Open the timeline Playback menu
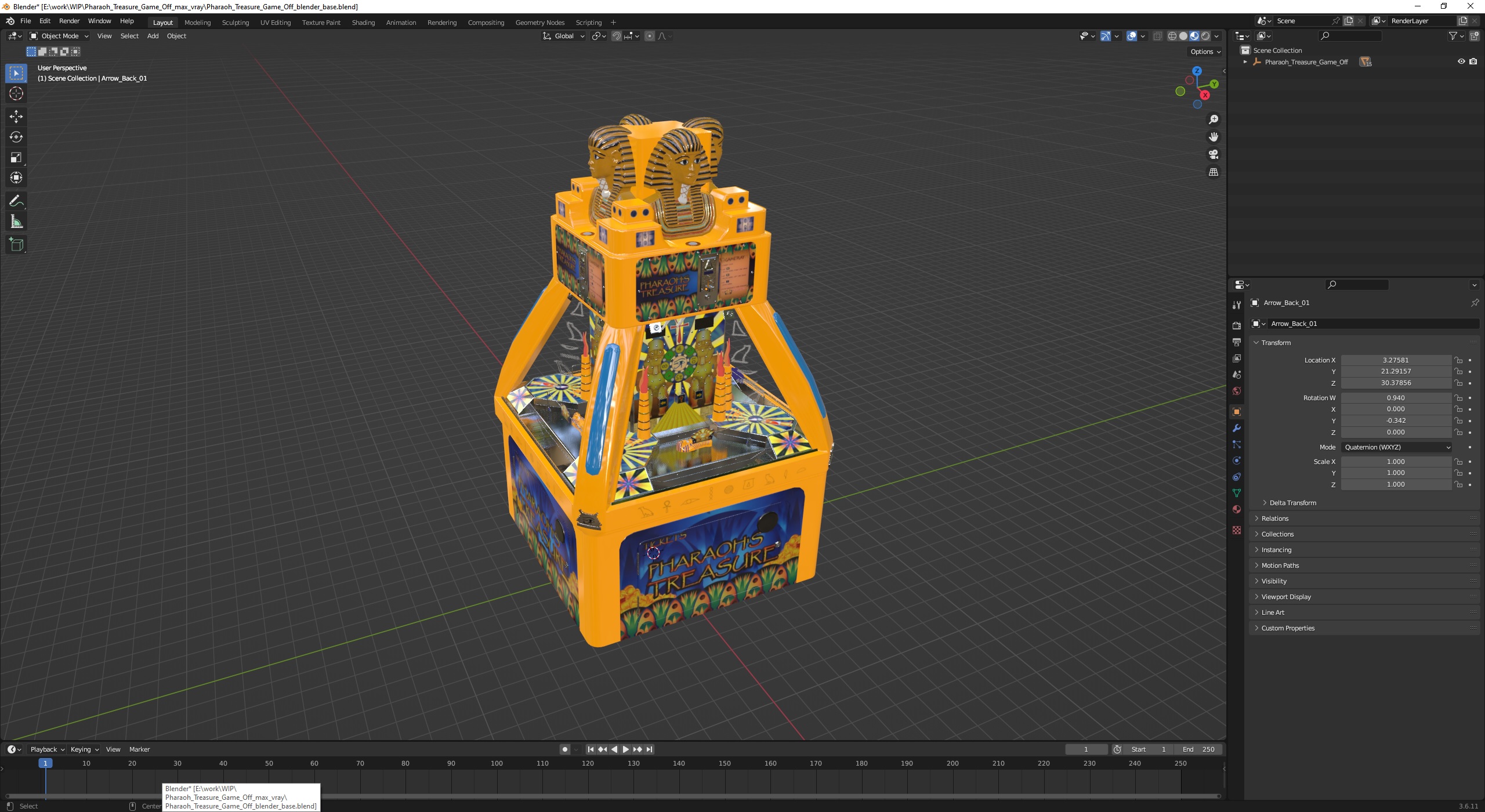 tap(47, 749)
